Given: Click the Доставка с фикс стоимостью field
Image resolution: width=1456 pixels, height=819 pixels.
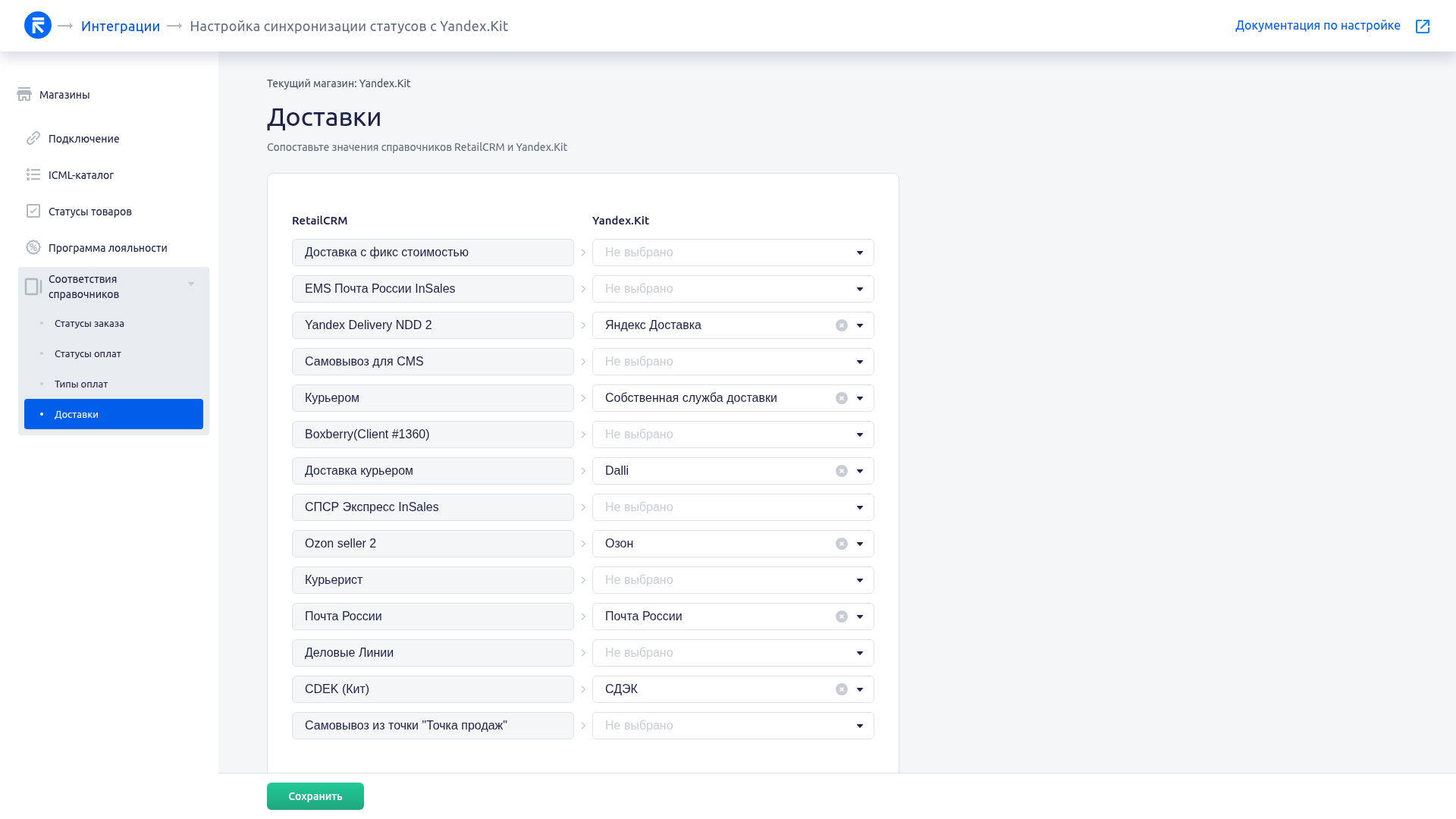Looking at the screenshot, I should click(433, 253).
